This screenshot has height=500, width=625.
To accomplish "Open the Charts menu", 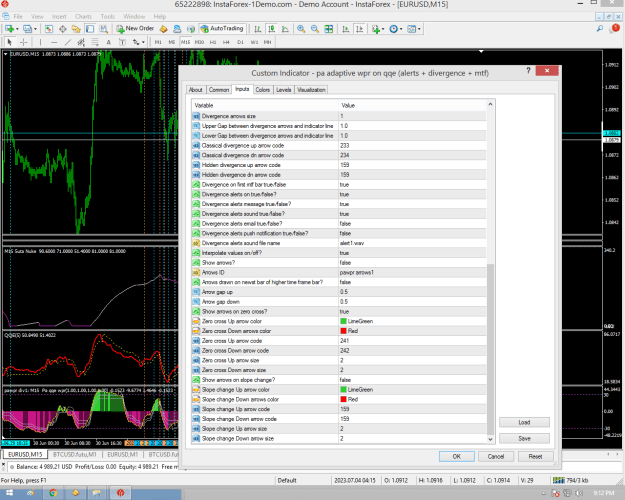I will 83,16.
